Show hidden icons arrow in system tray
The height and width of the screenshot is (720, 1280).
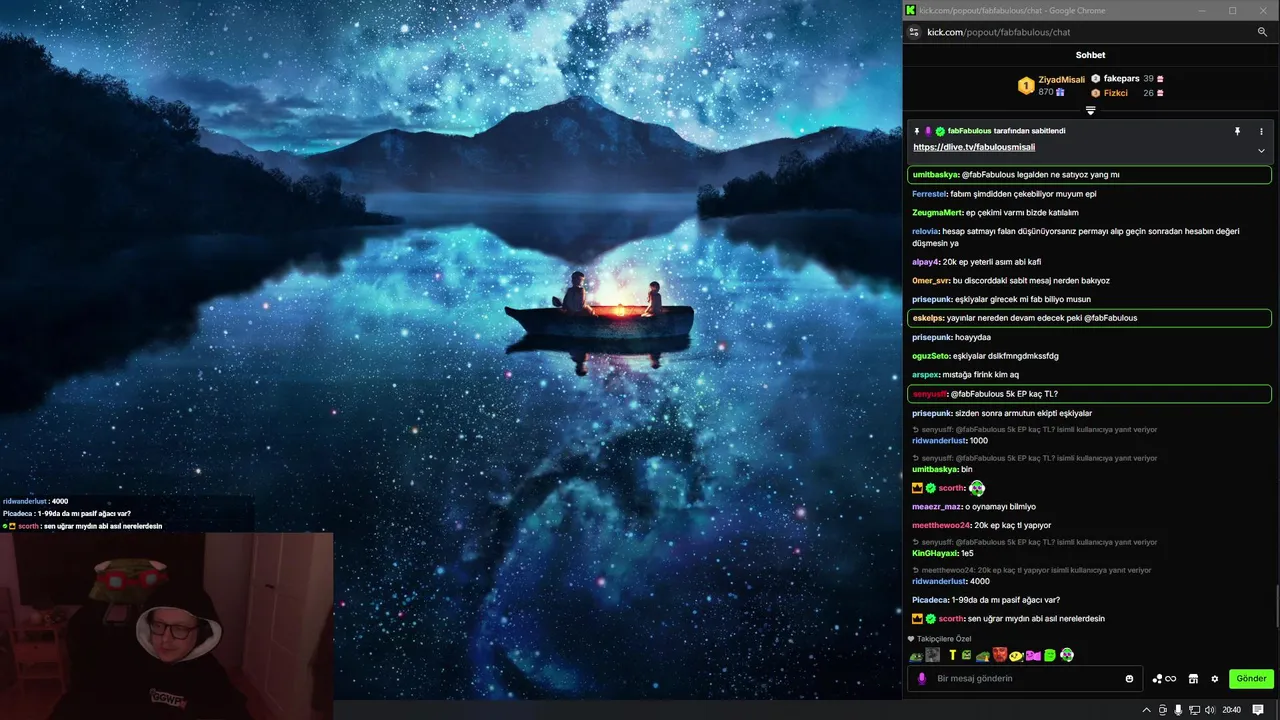pos(1147,710)
